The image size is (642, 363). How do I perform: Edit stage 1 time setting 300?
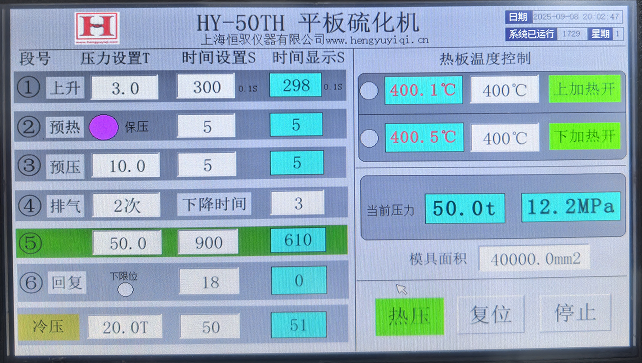click(206, 86)
